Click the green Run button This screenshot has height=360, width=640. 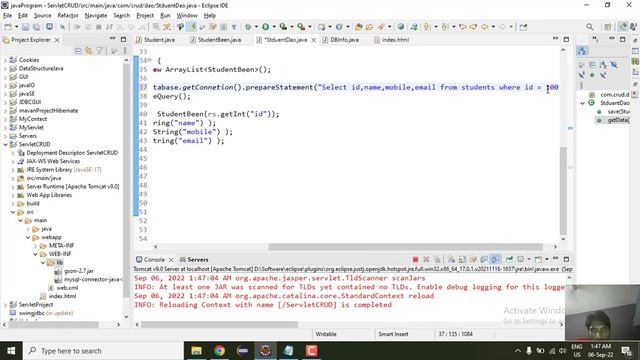pos(266,27)
